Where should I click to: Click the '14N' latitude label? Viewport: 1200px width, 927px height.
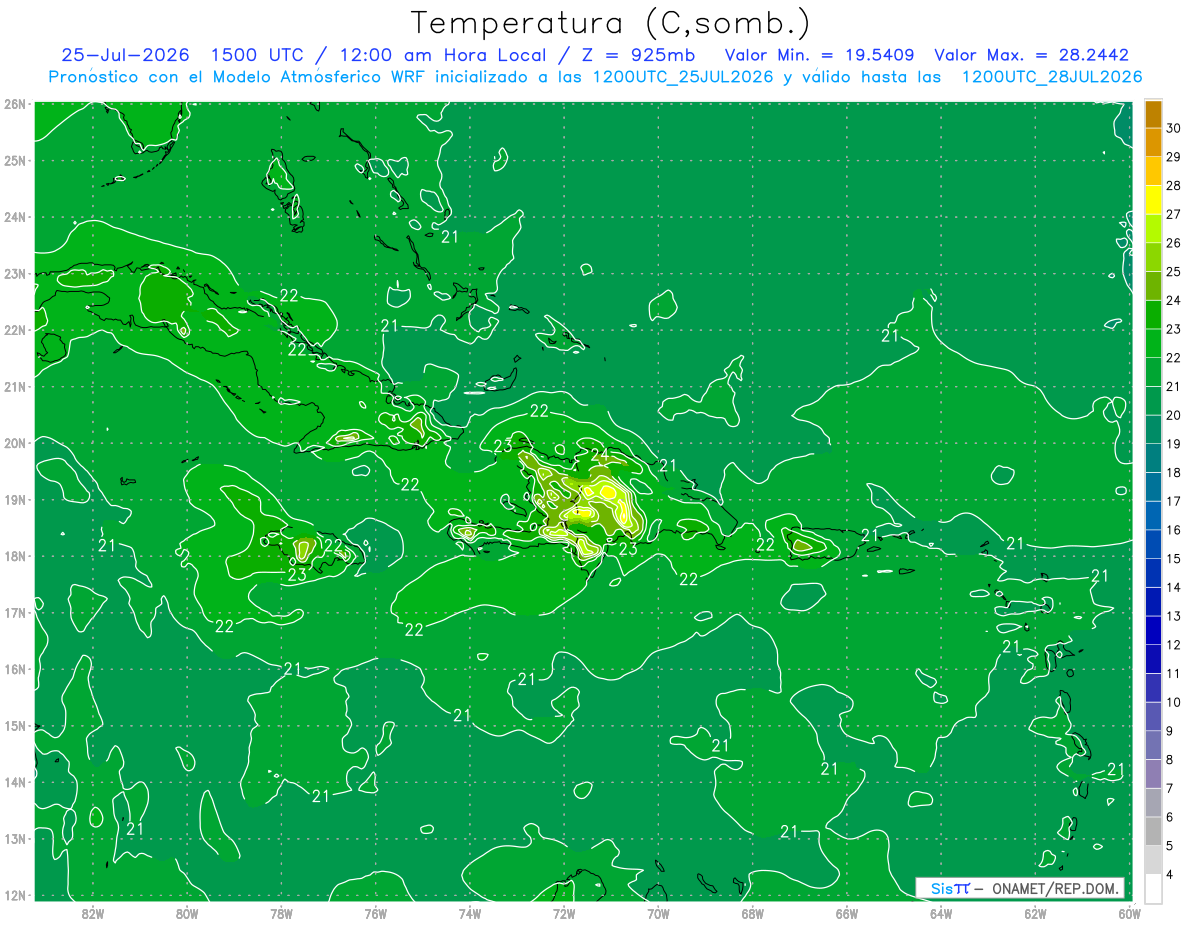pos(15,782)
